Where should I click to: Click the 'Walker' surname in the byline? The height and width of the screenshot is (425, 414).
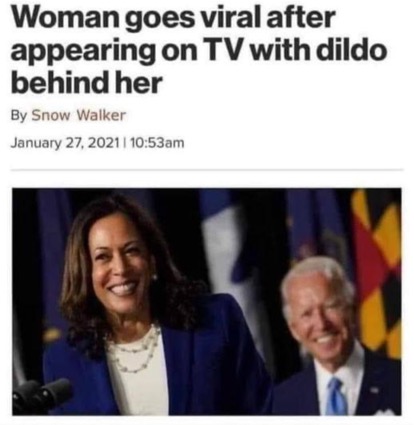coord(101,115)
